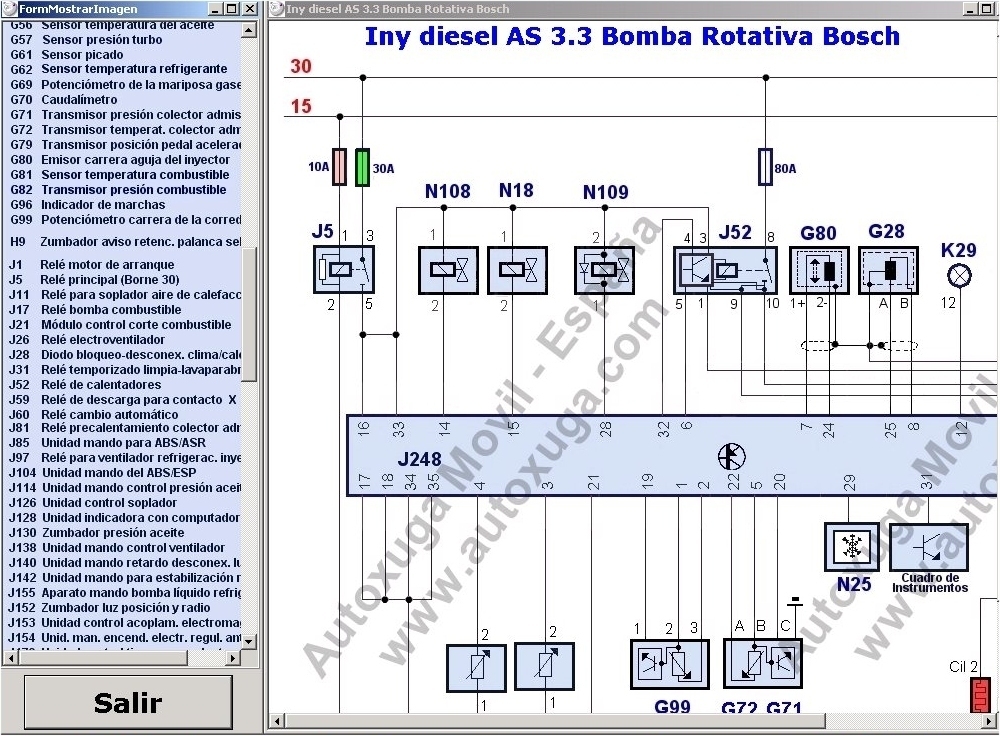Viewport: 1000px width, 736px height.
Task: Click component list scroll-down arrow
Action: [249, 641]
